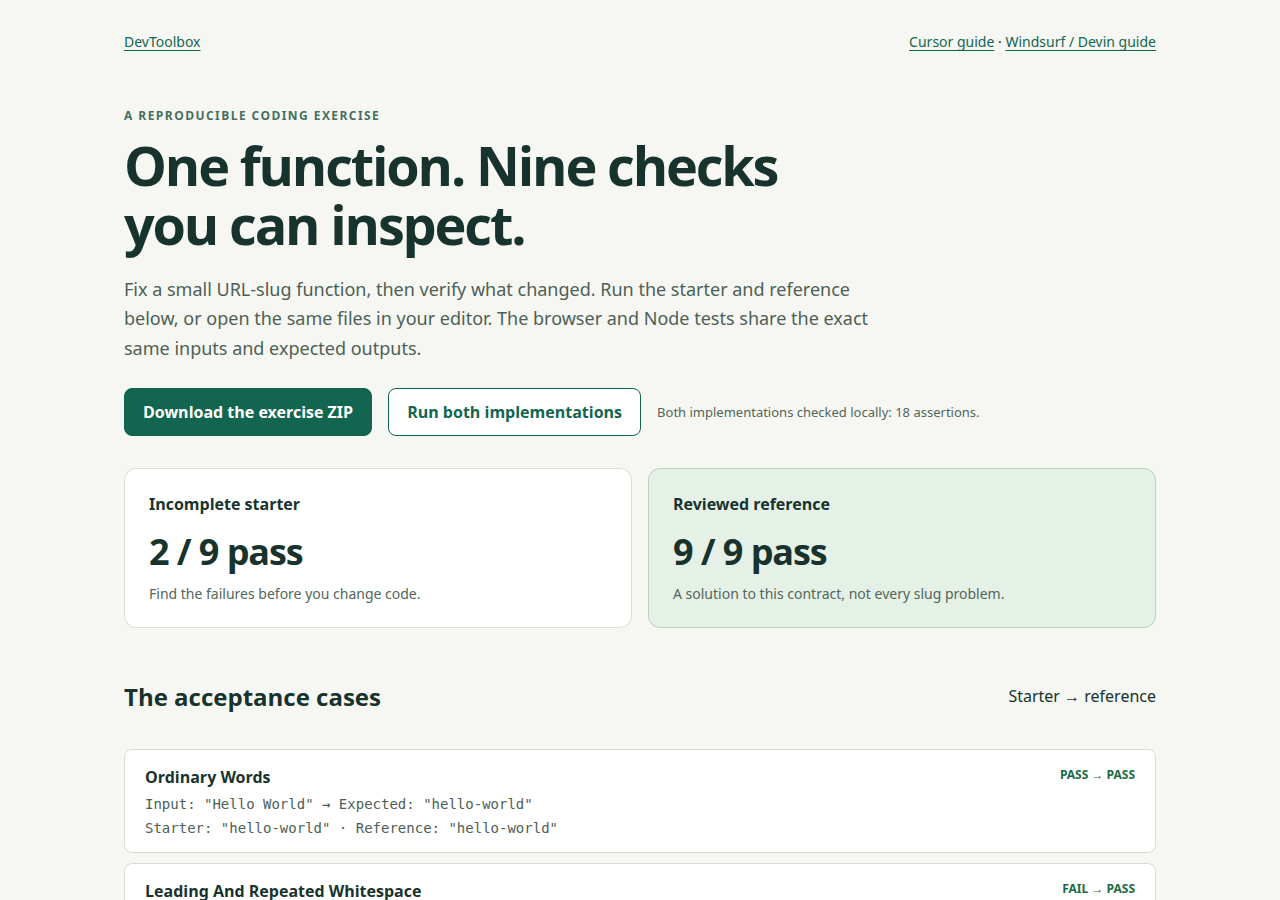Click 'A solution to this contract' note
1280x900 pixels.
pos(839,594)
